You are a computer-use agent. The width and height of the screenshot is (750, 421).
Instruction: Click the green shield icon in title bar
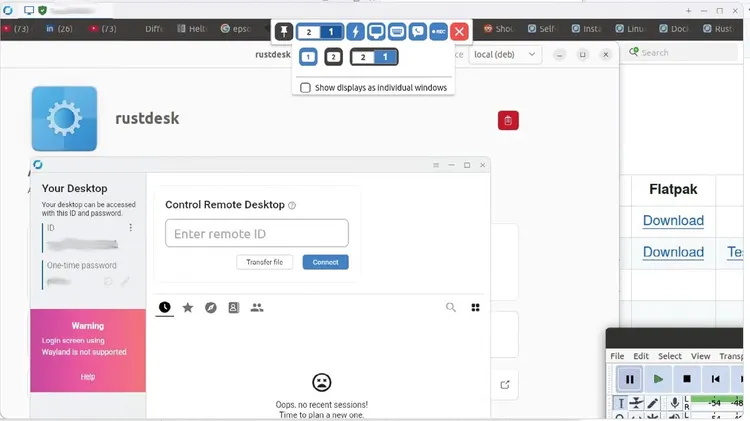point(43,10)
